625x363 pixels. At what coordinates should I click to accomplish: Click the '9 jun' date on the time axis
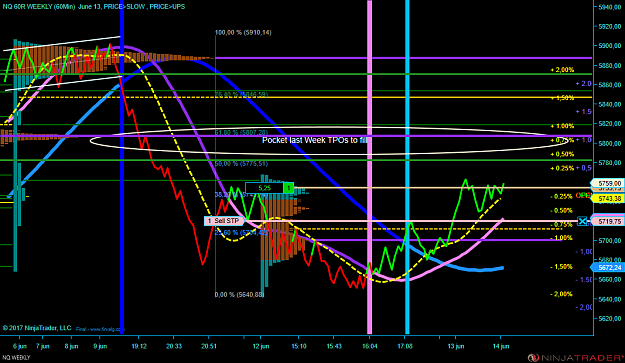pyautogui.click(x=100, y=346)
